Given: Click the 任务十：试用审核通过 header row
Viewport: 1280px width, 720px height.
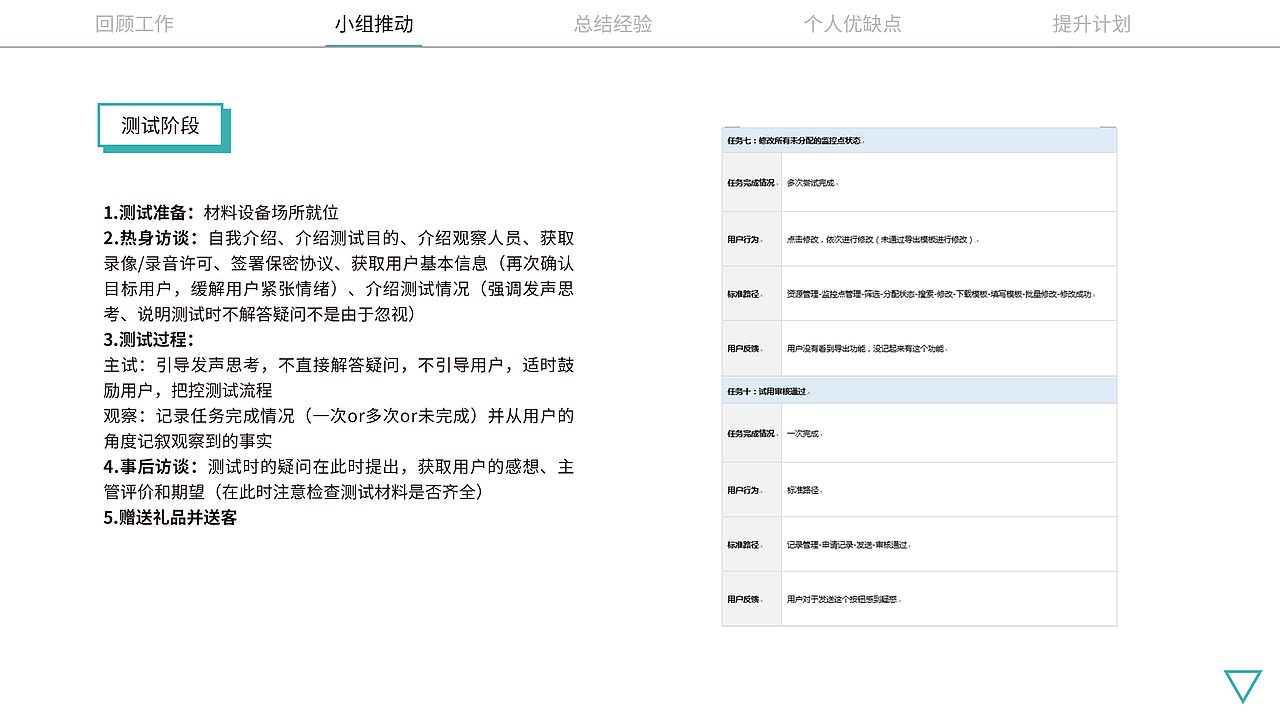Looking at the screenshot, I should [x=918, y=390].
